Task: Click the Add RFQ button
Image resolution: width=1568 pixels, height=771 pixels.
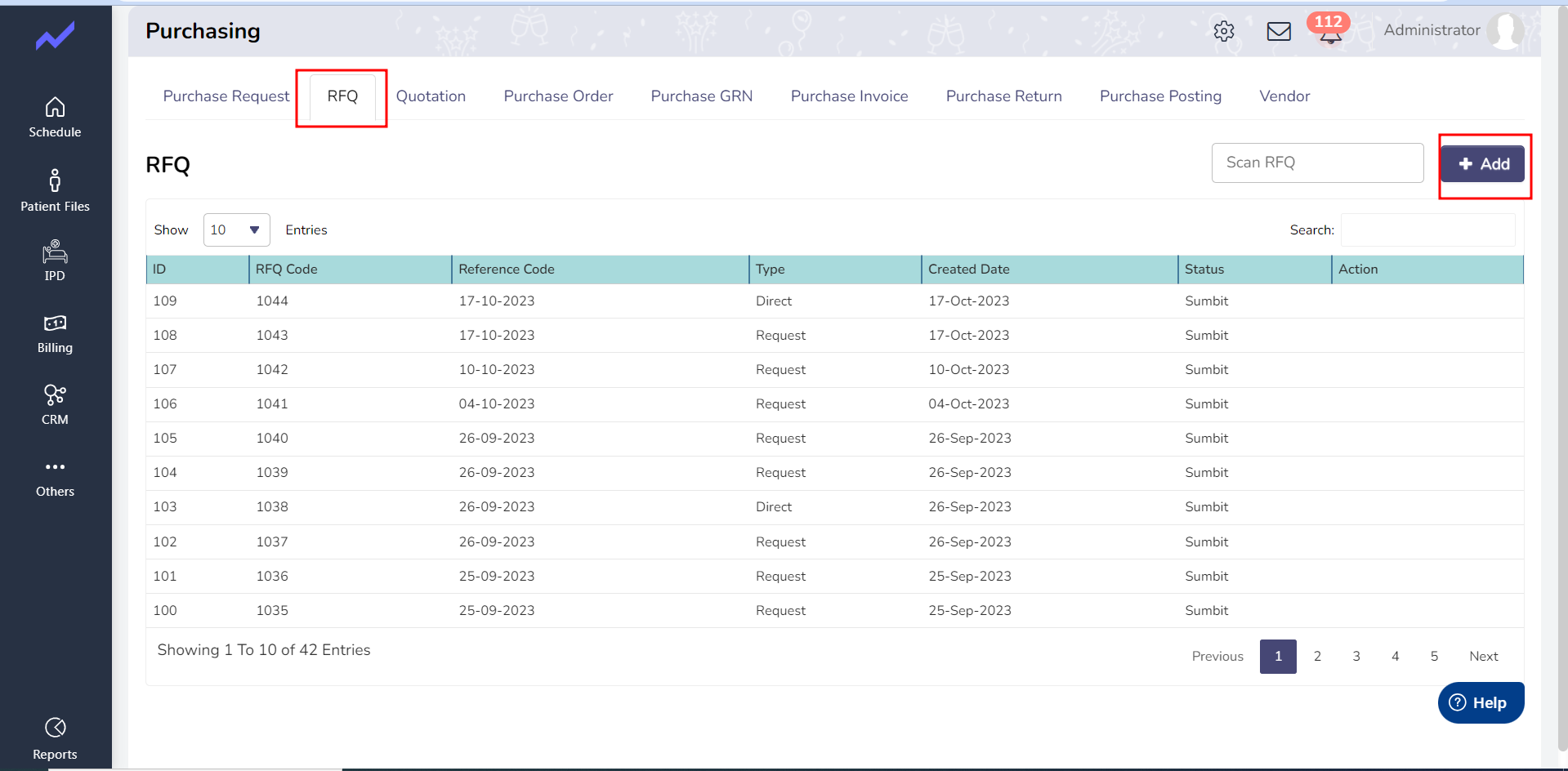Action: click(1482, 164)
